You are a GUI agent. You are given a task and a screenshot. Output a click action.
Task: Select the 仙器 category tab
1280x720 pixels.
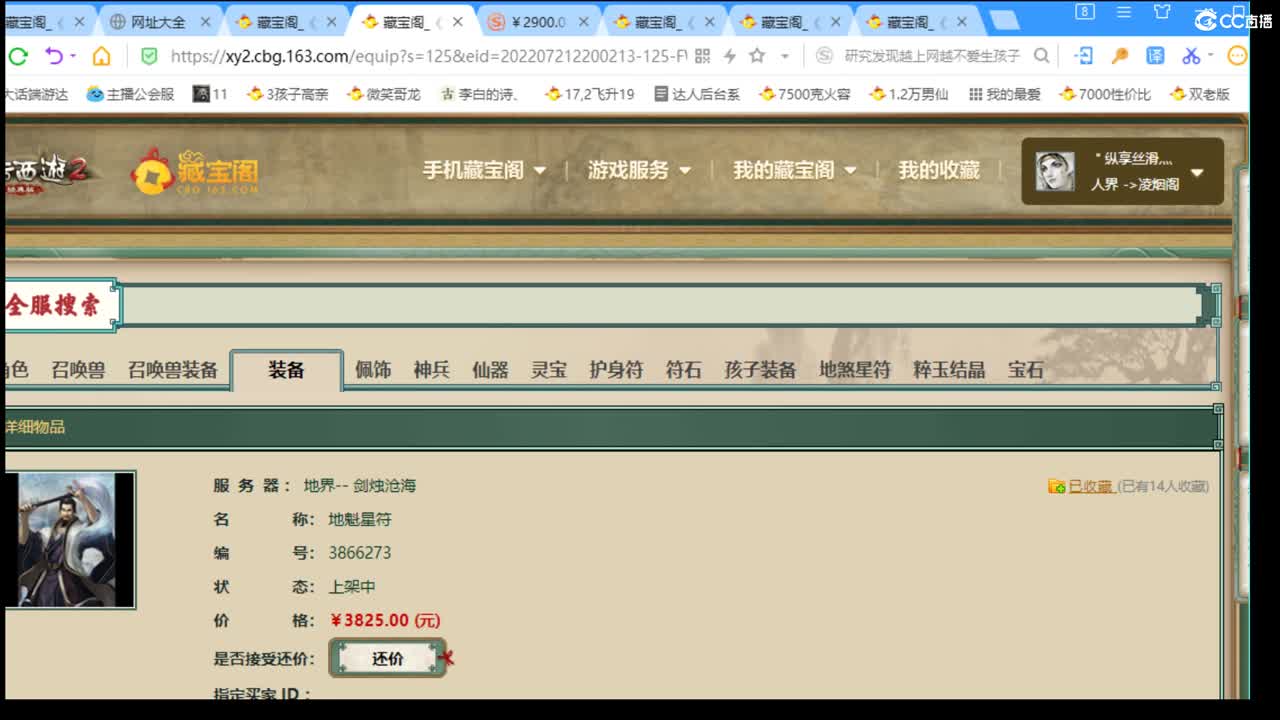point(490,370)
